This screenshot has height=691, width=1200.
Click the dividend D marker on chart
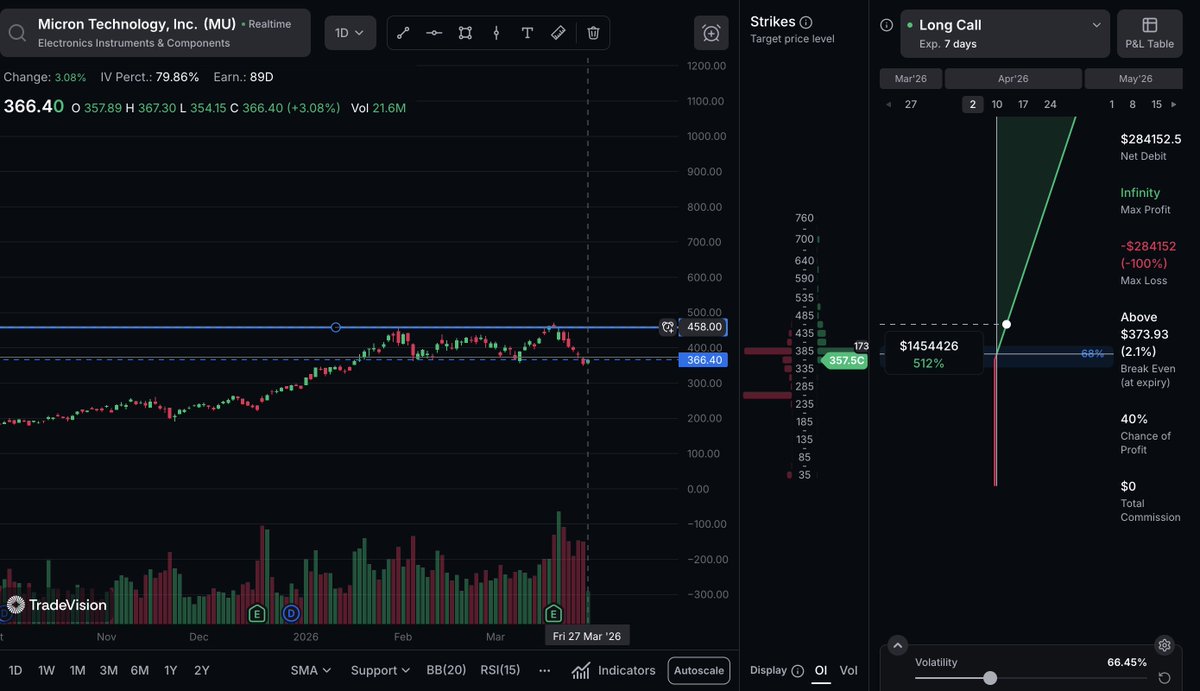(291, 613)
